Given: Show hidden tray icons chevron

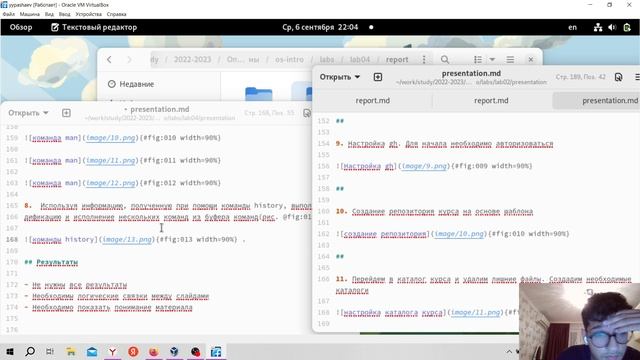Looking at the screenshot, I should (509, 351).
